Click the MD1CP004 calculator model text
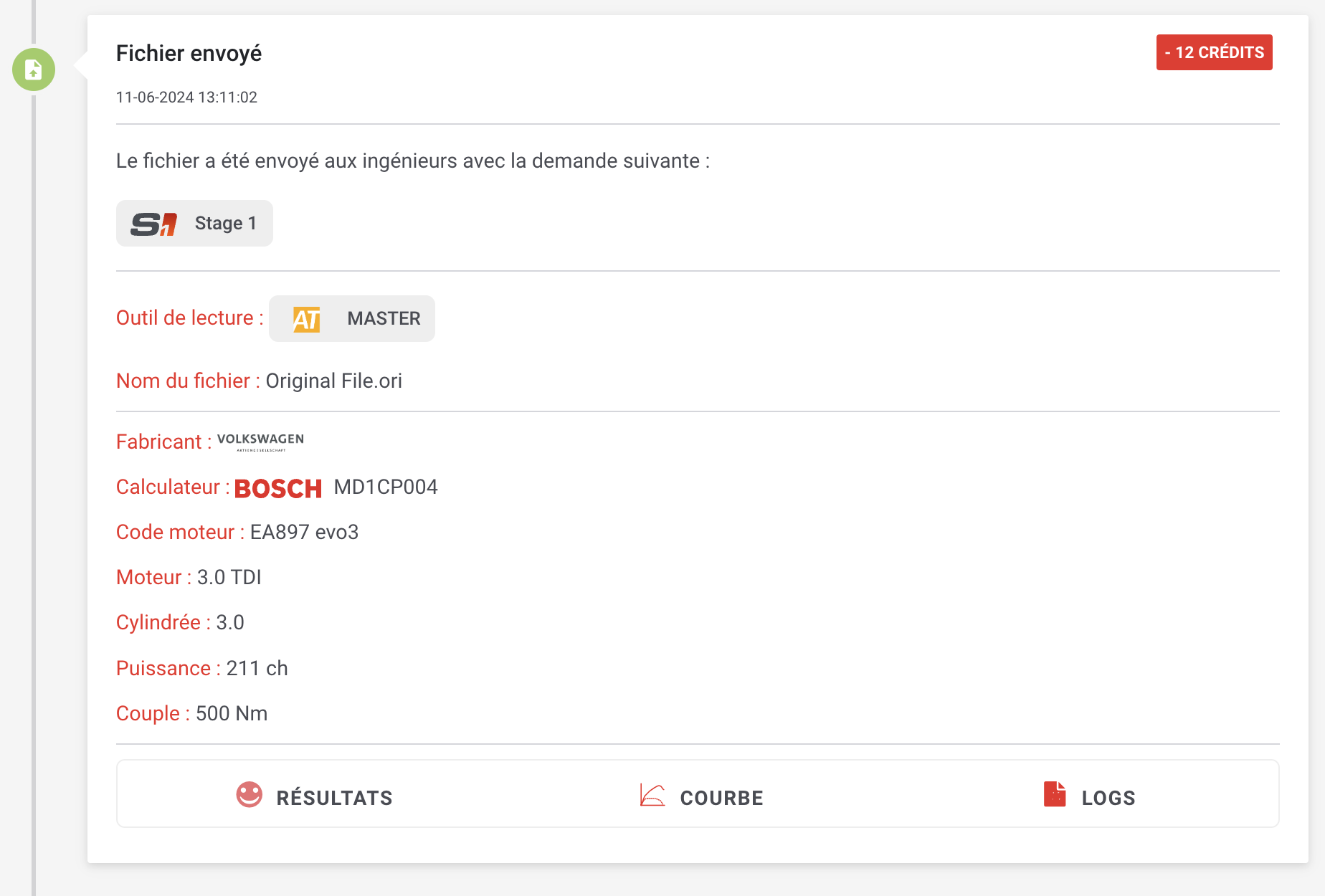This screenshot has width=1325, height=896. point(386,487)
